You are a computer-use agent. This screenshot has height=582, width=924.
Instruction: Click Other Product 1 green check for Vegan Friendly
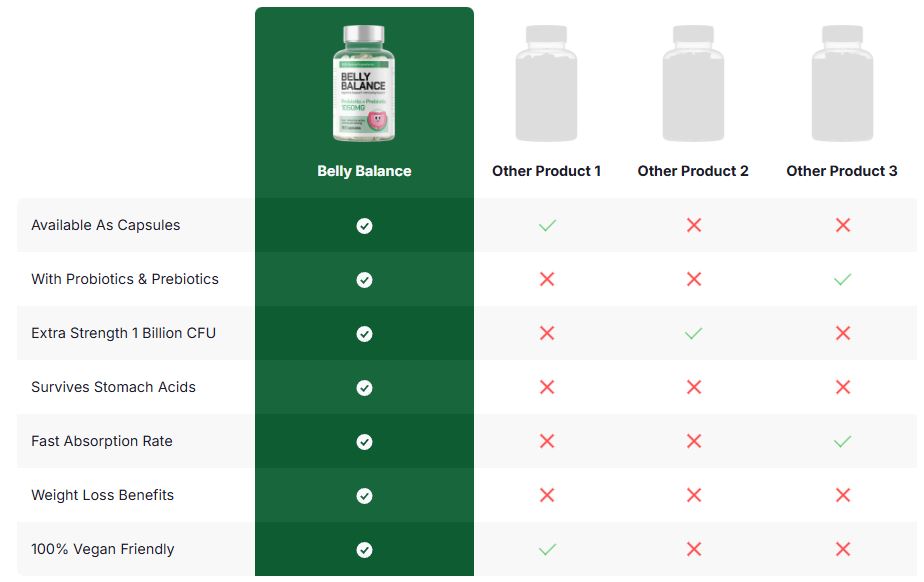click(547, 550)
